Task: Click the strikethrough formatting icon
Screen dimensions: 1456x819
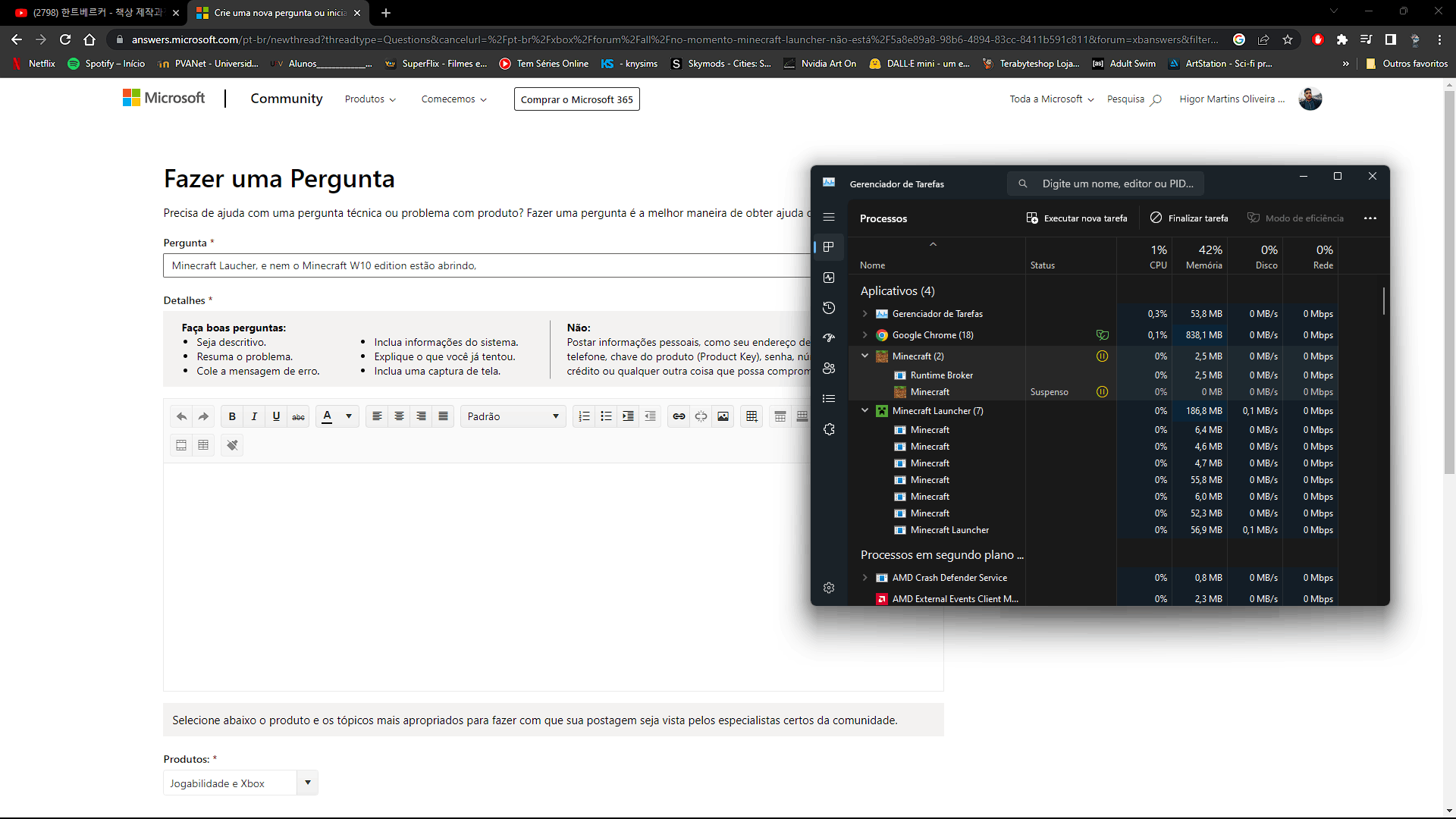Action: [298, 416]
